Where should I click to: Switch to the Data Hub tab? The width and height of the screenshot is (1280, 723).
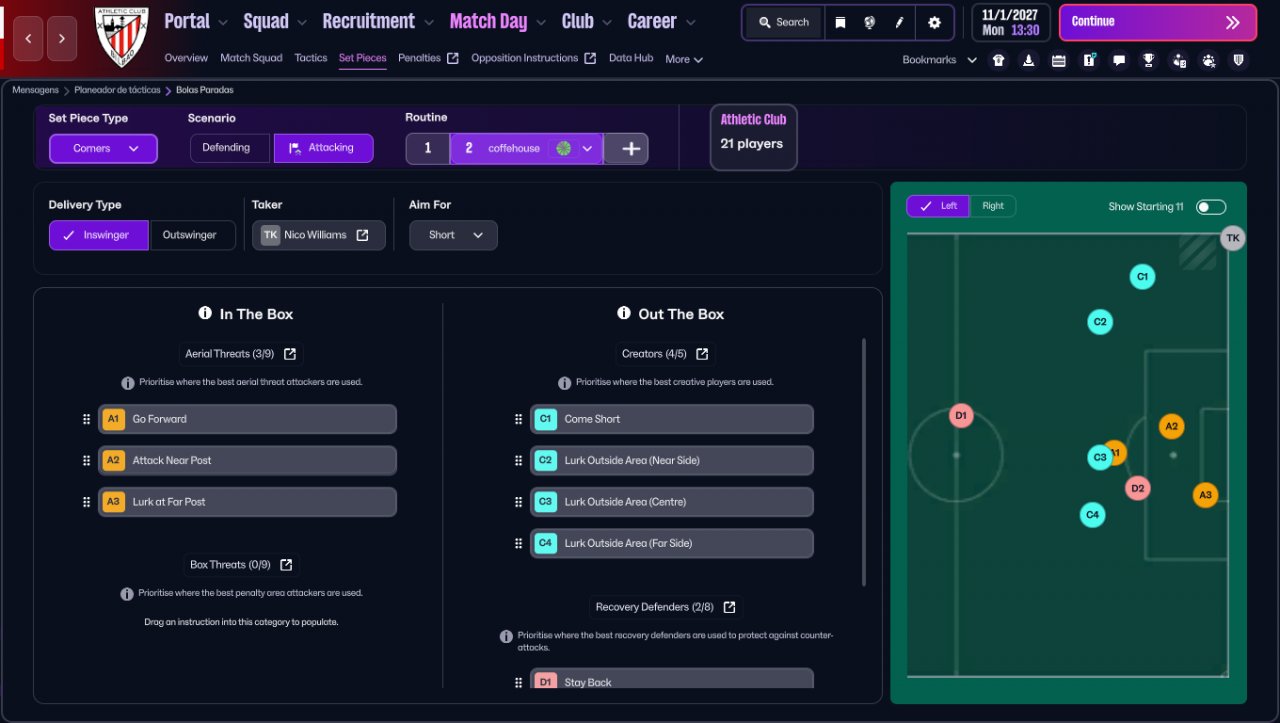pos(631,58)
